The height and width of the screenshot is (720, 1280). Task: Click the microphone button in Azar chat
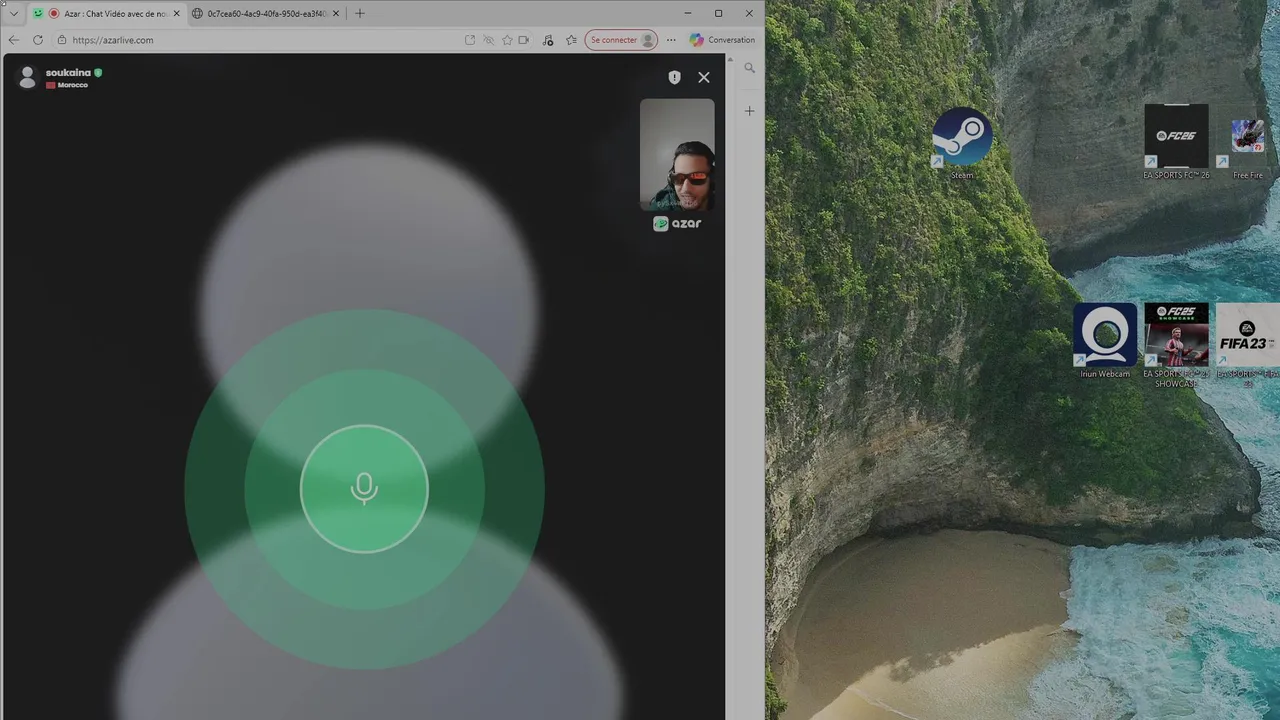(364, 489)
